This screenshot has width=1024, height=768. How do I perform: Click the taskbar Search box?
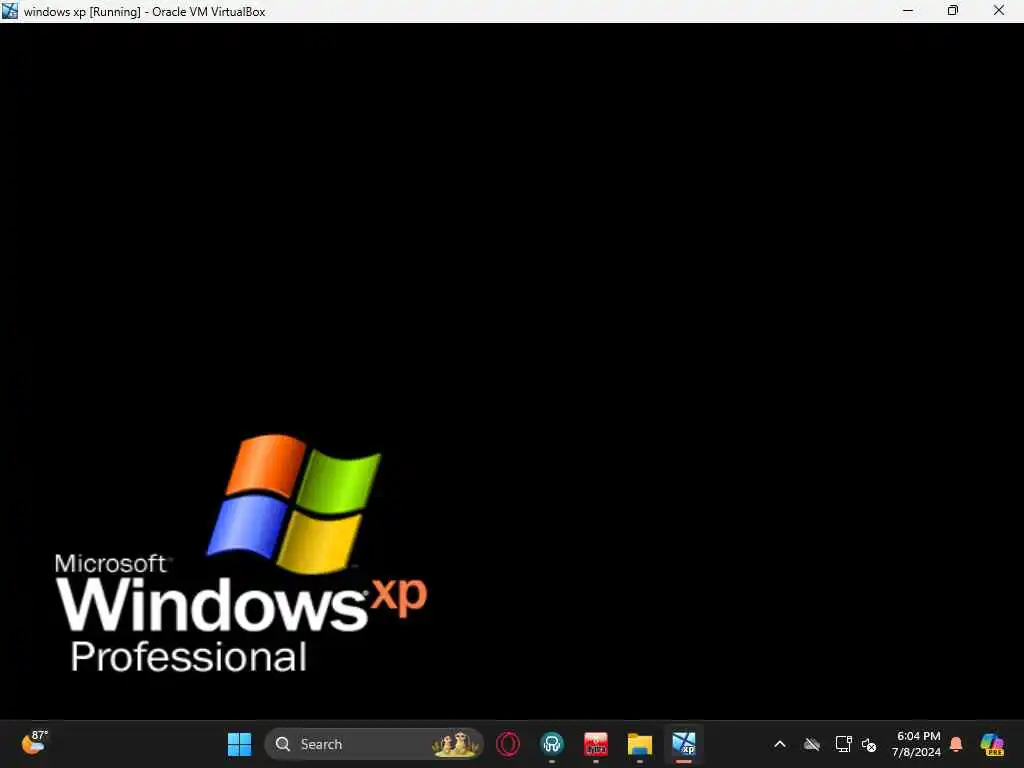374,744
